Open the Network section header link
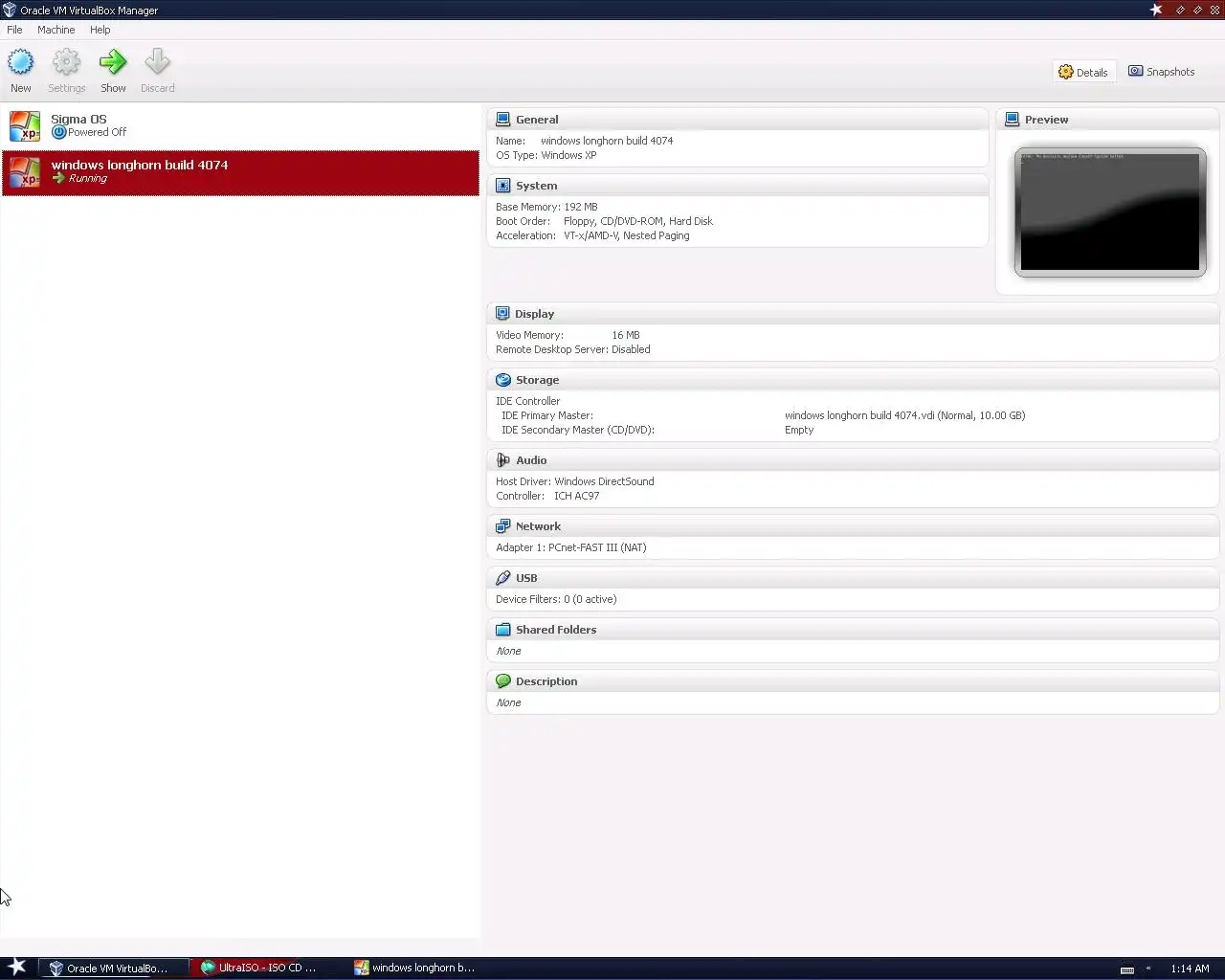Screen dimensions: 1225x980 pyautogui.click(x=538, y=526)
